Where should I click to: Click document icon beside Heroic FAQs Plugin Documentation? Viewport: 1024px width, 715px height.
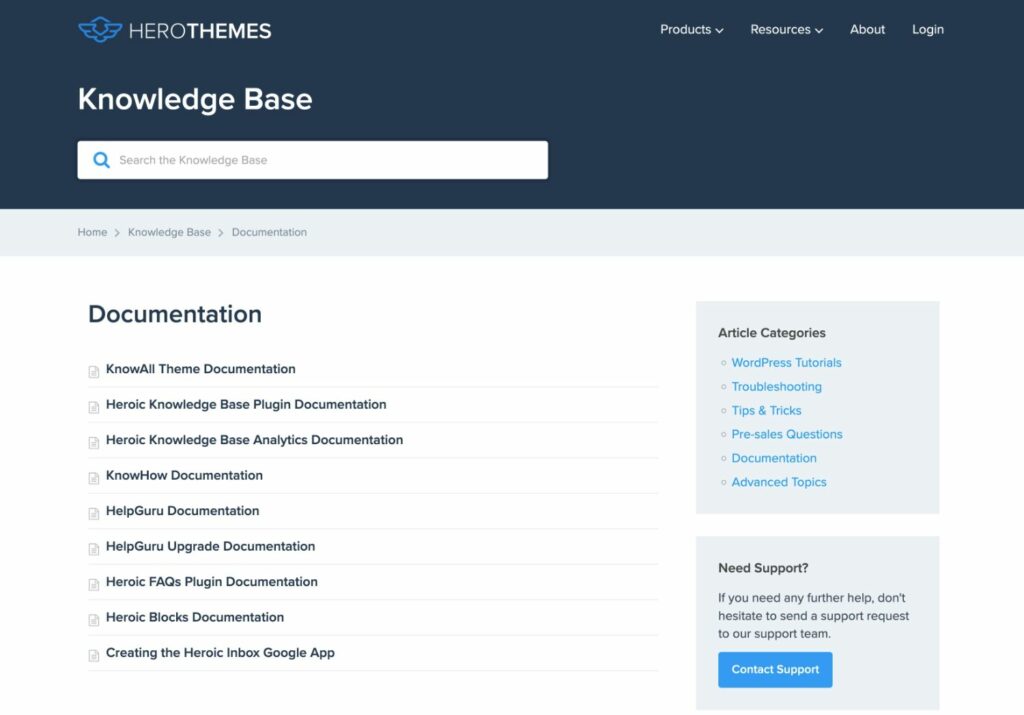(93, 584)
